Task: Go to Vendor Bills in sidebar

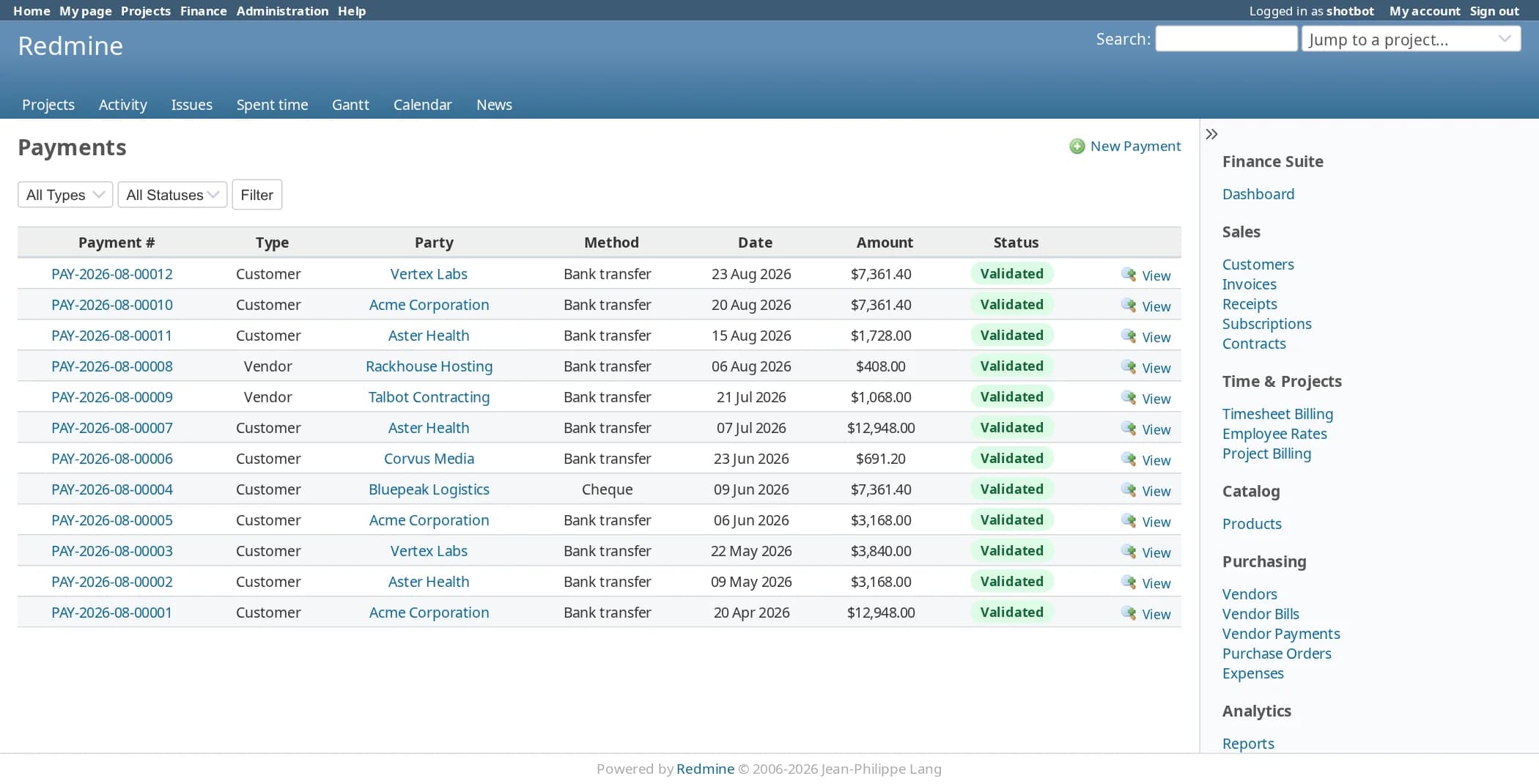Action: (x=1261, y=614)
